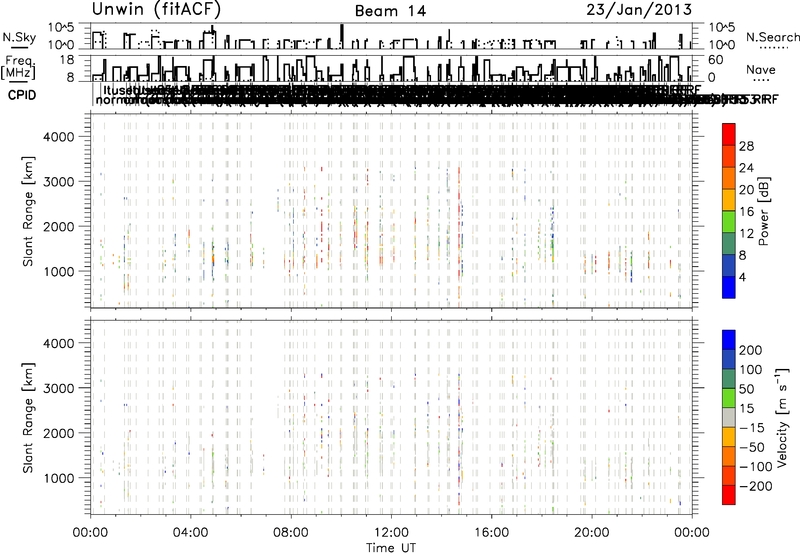The image size is (800, 554).
Task: Click the "CPID" row label
Action: 22,95
